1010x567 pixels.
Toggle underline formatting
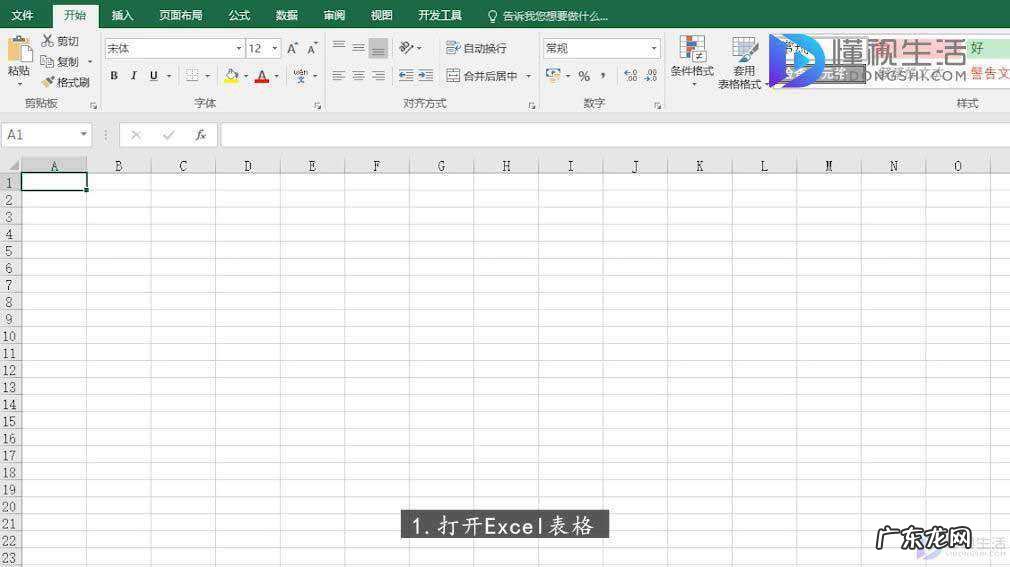pos(153,76)
